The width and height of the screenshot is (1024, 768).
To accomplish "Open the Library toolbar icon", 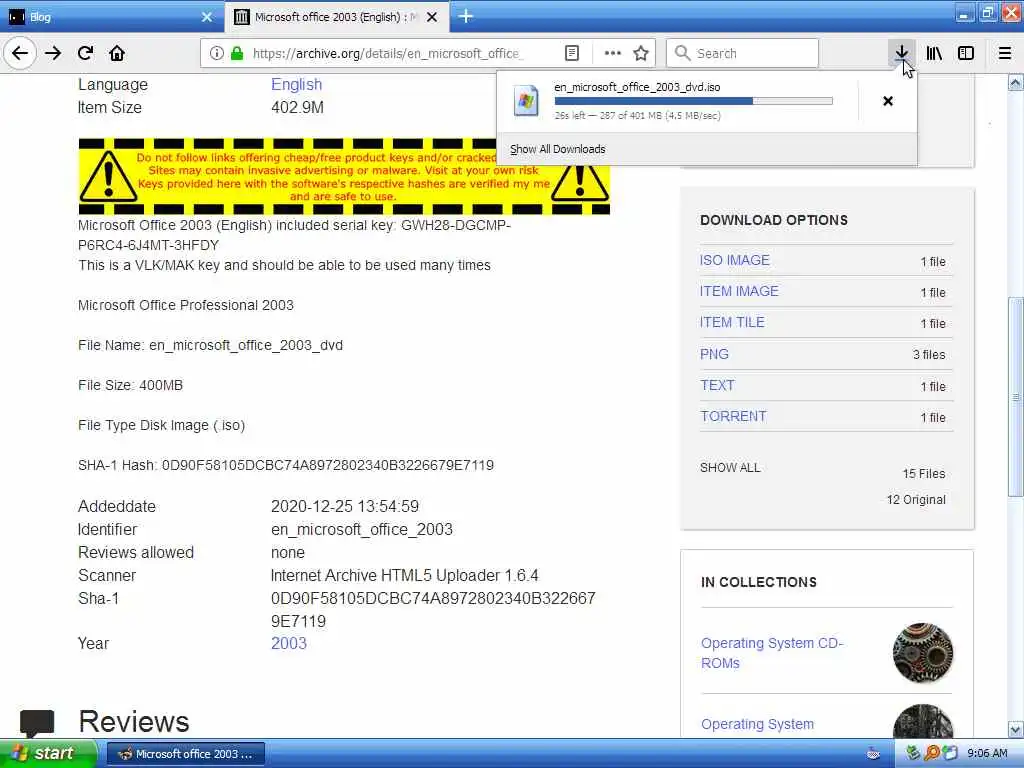I will click(934, 53).
